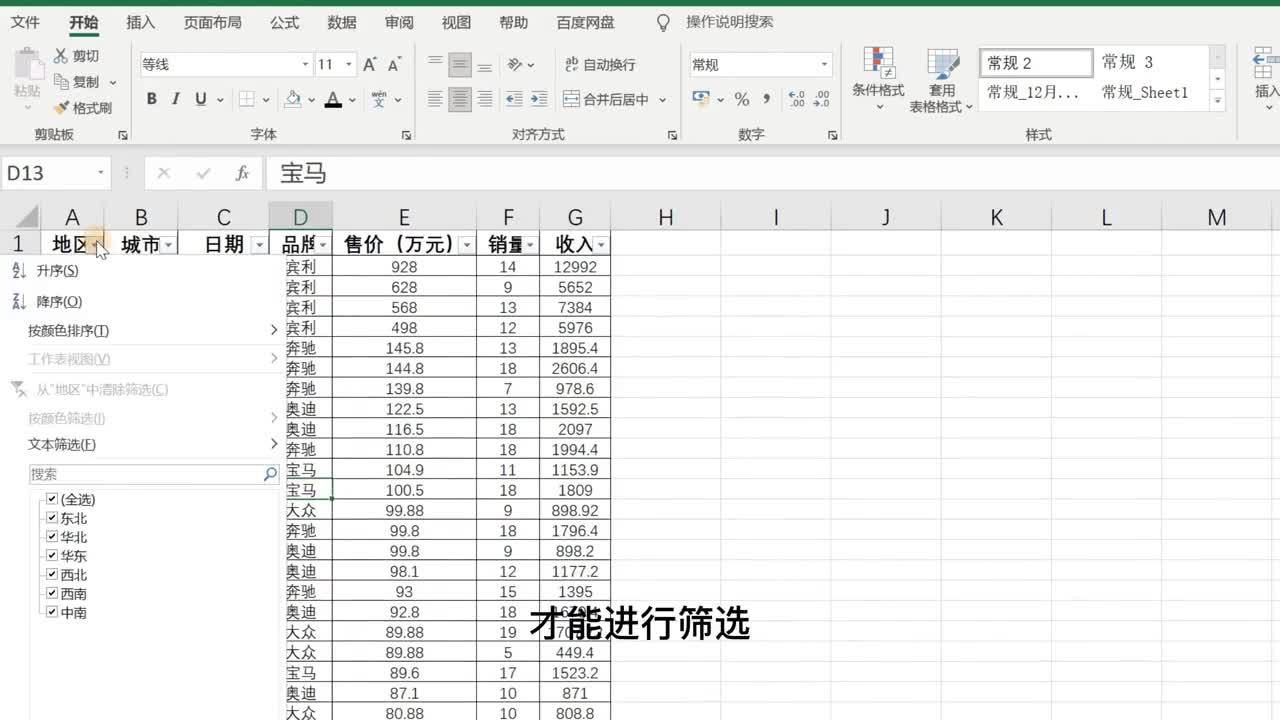Apply the red font color A
This screenshot has width=1280, height=720.
pos(333,99)
